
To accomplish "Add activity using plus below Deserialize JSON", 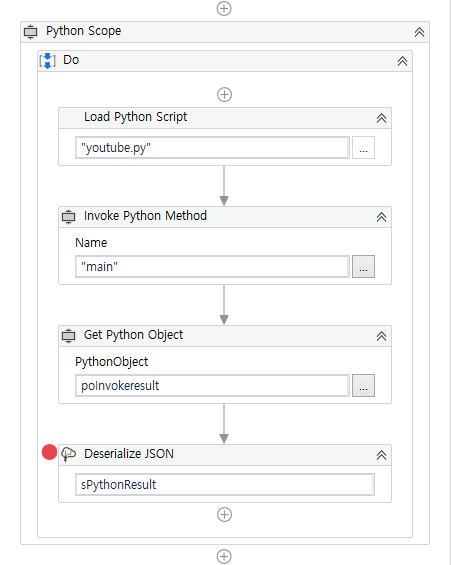I will [x=224, y=515].
